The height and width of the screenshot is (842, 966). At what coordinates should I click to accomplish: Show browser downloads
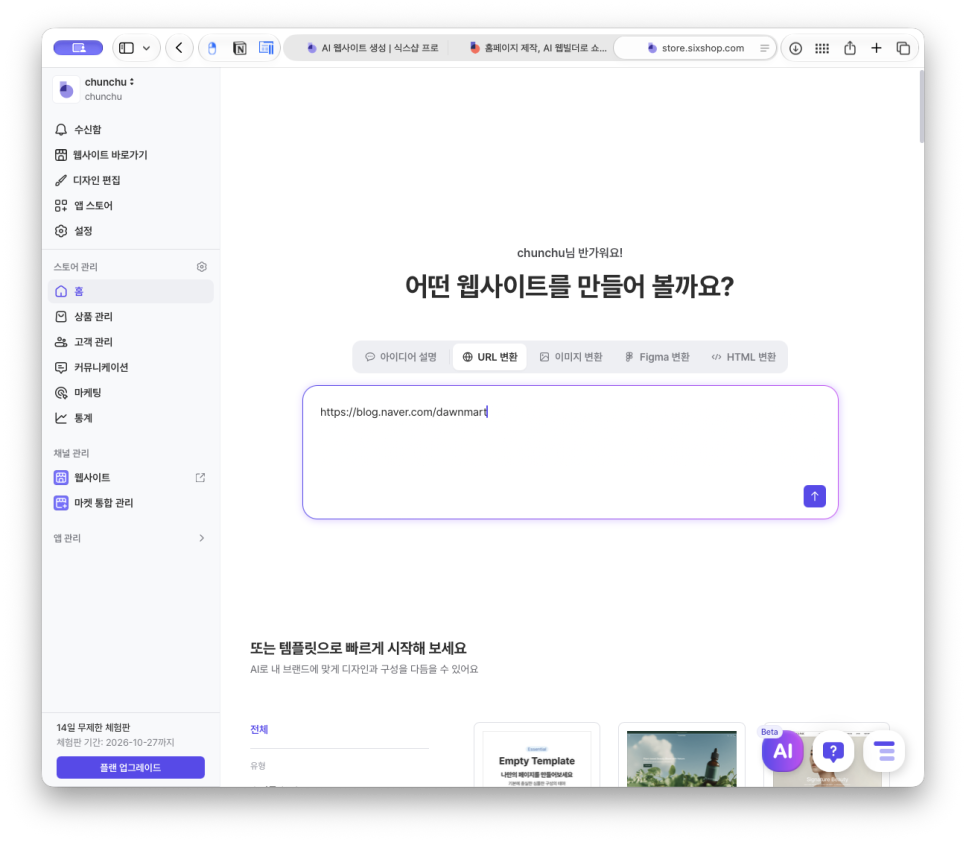click(795, 48)
